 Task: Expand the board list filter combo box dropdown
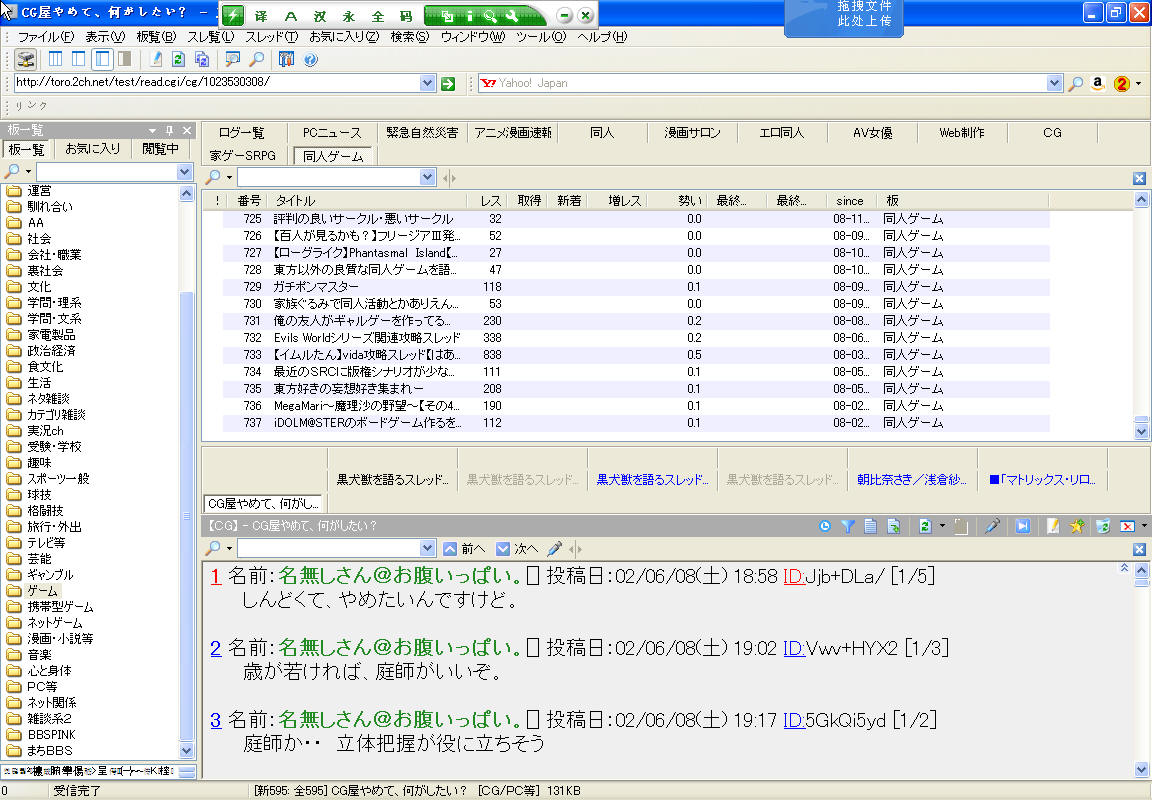click(x=184, y=172)
